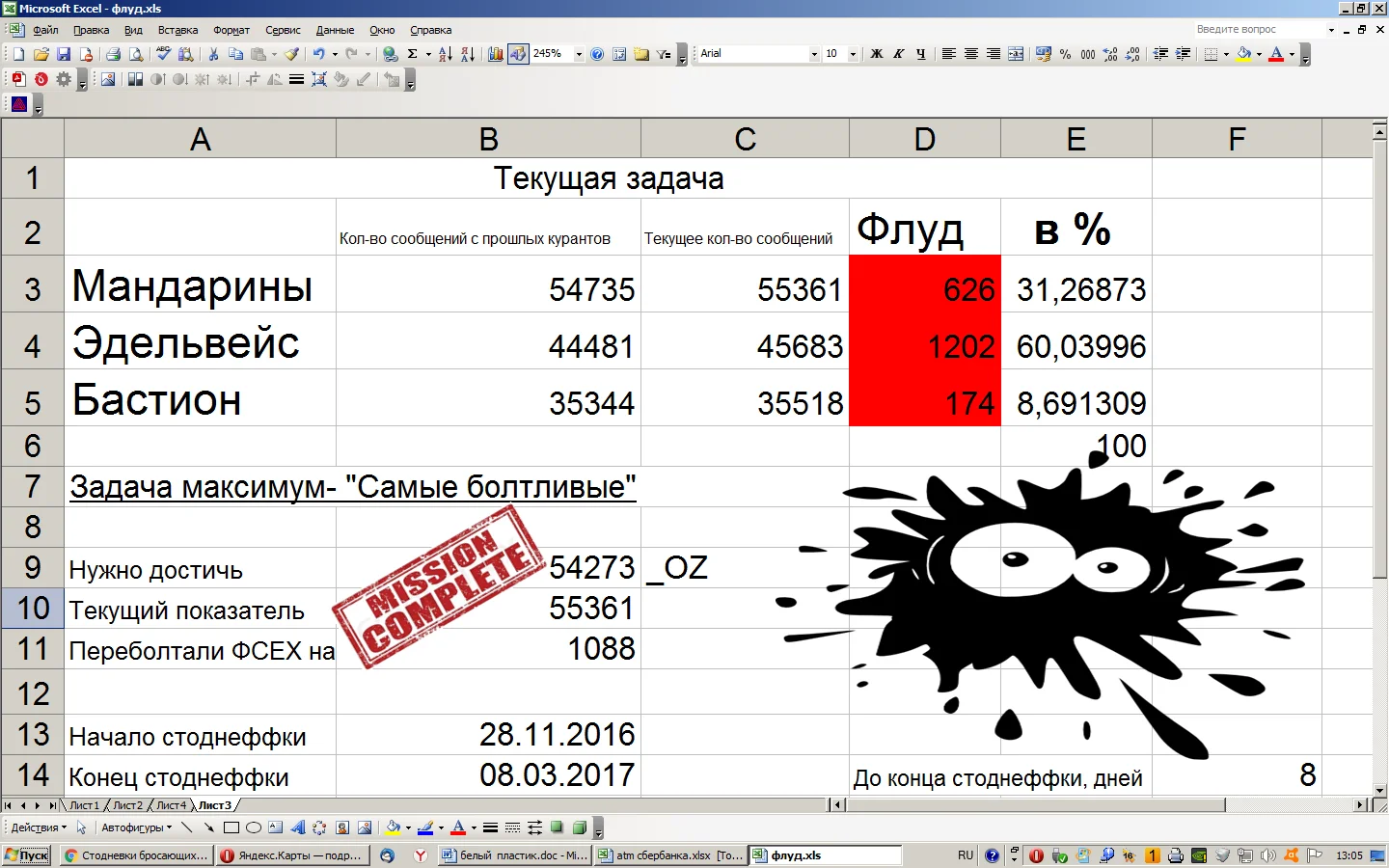Sort ascending А to Я
The width and height of the screenshot is (1389, 868).
pos(445,54)
